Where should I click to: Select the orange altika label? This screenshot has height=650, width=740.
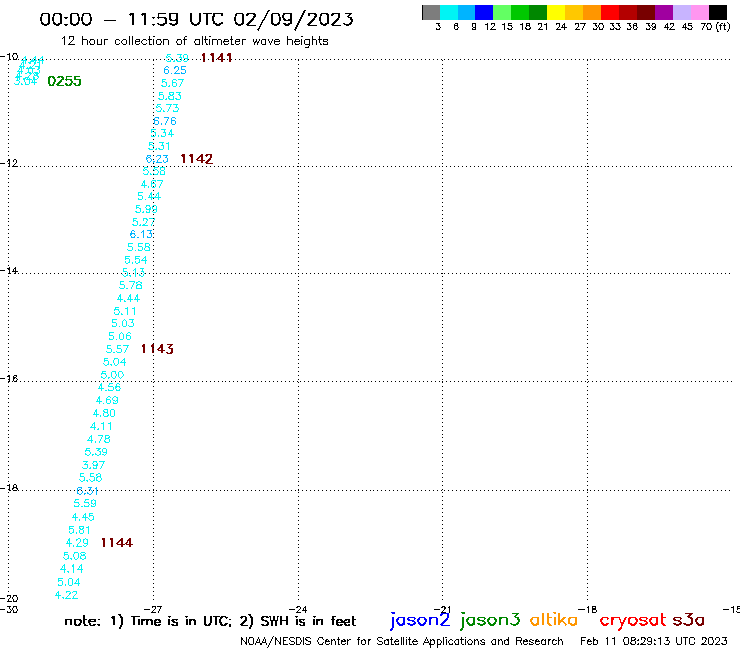click(x=553, y=620)
